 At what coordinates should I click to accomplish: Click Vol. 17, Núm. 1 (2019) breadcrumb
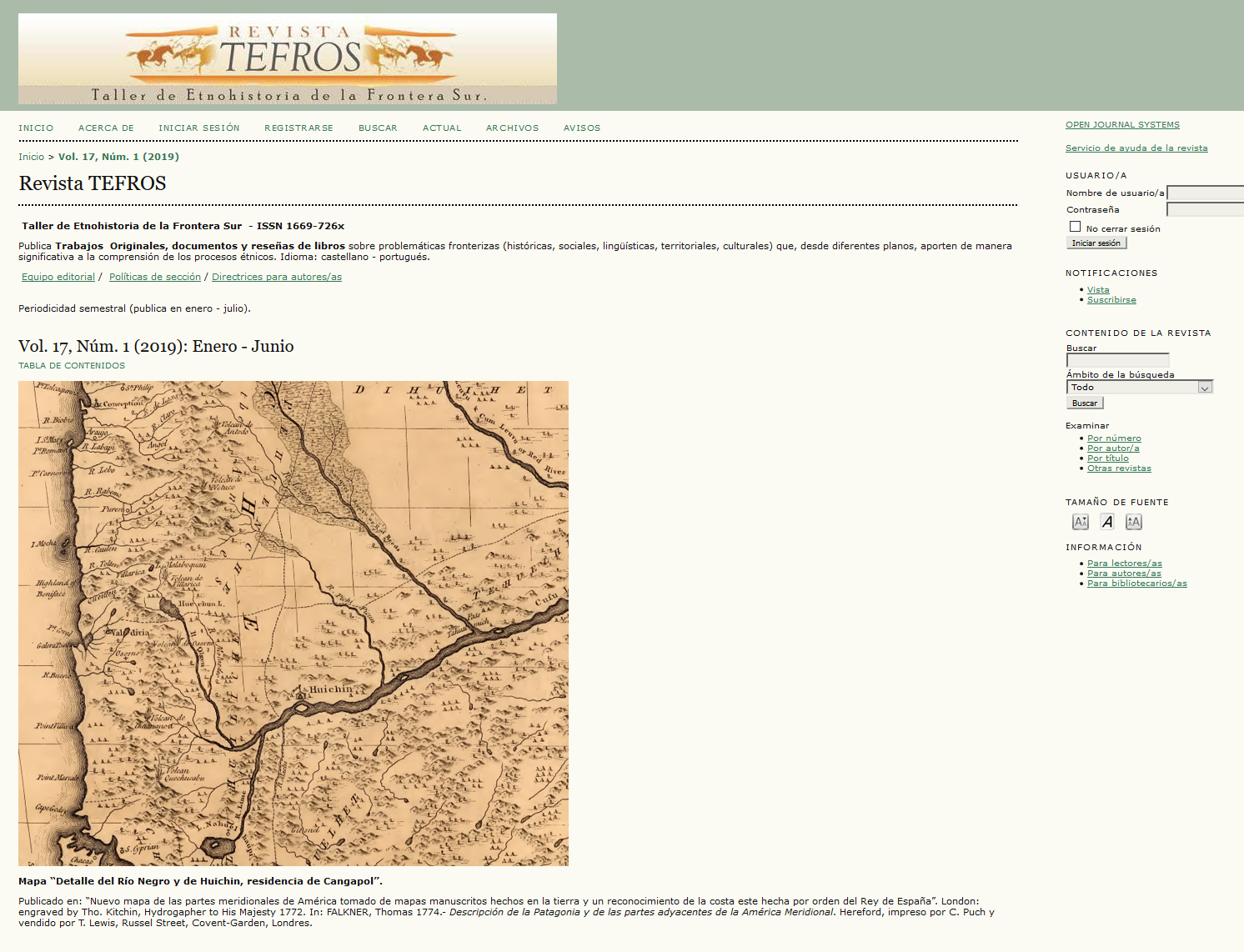(x=118, y=157)
